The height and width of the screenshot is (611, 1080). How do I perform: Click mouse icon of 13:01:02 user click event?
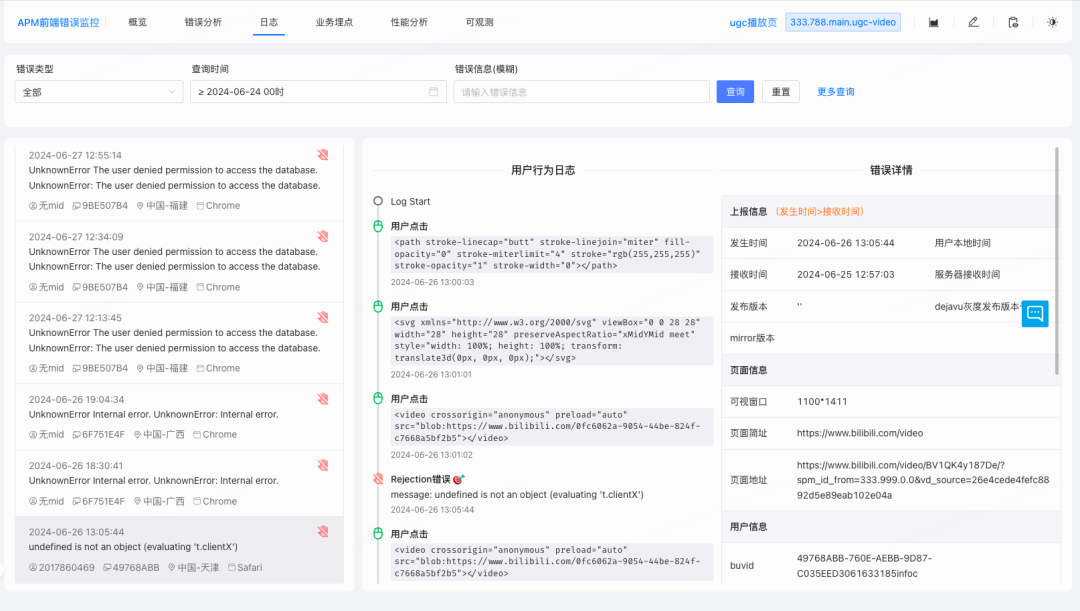pyautogui.click(x=378, y=398)
